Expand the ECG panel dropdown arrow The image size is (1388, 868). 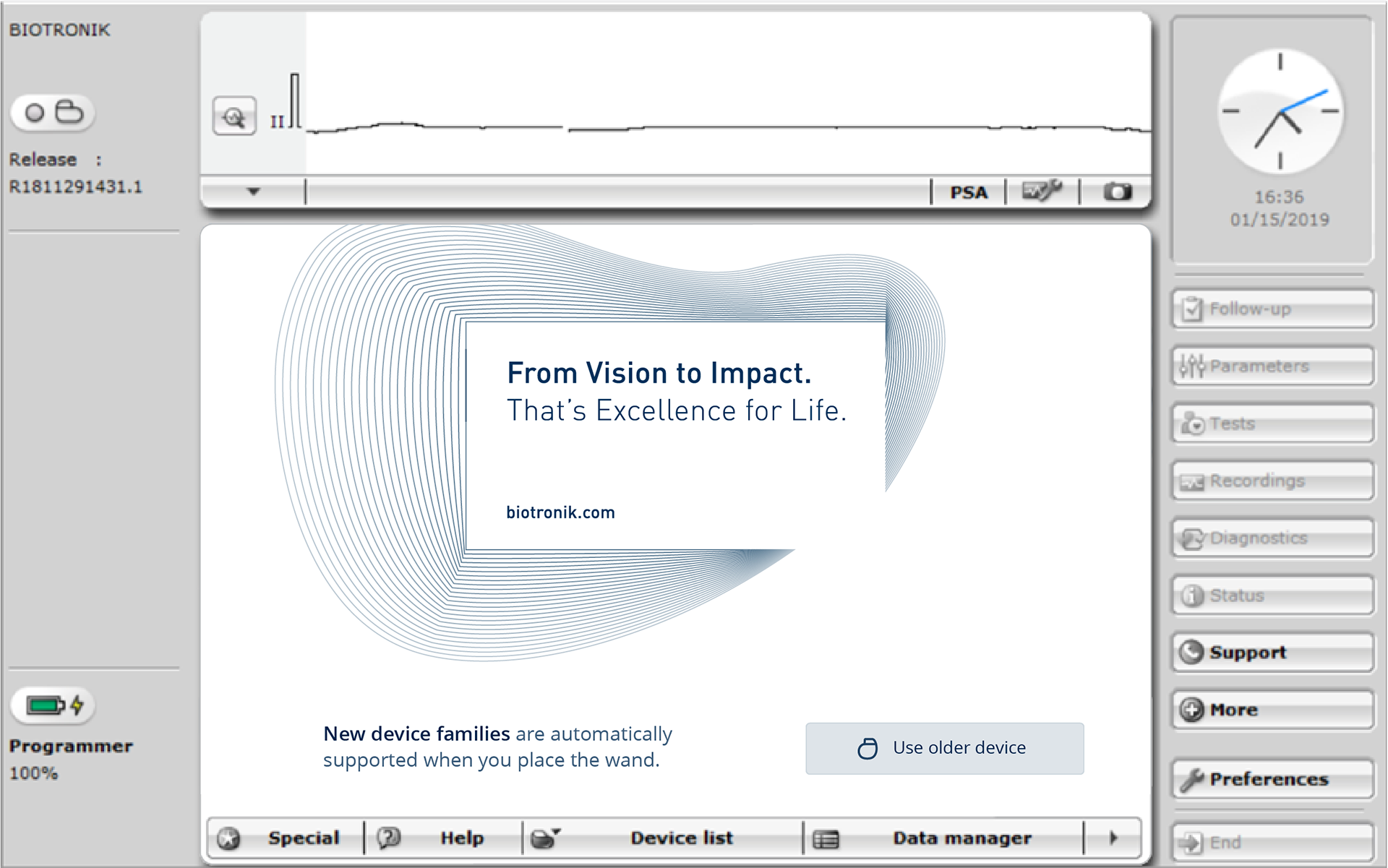(253, 192)
